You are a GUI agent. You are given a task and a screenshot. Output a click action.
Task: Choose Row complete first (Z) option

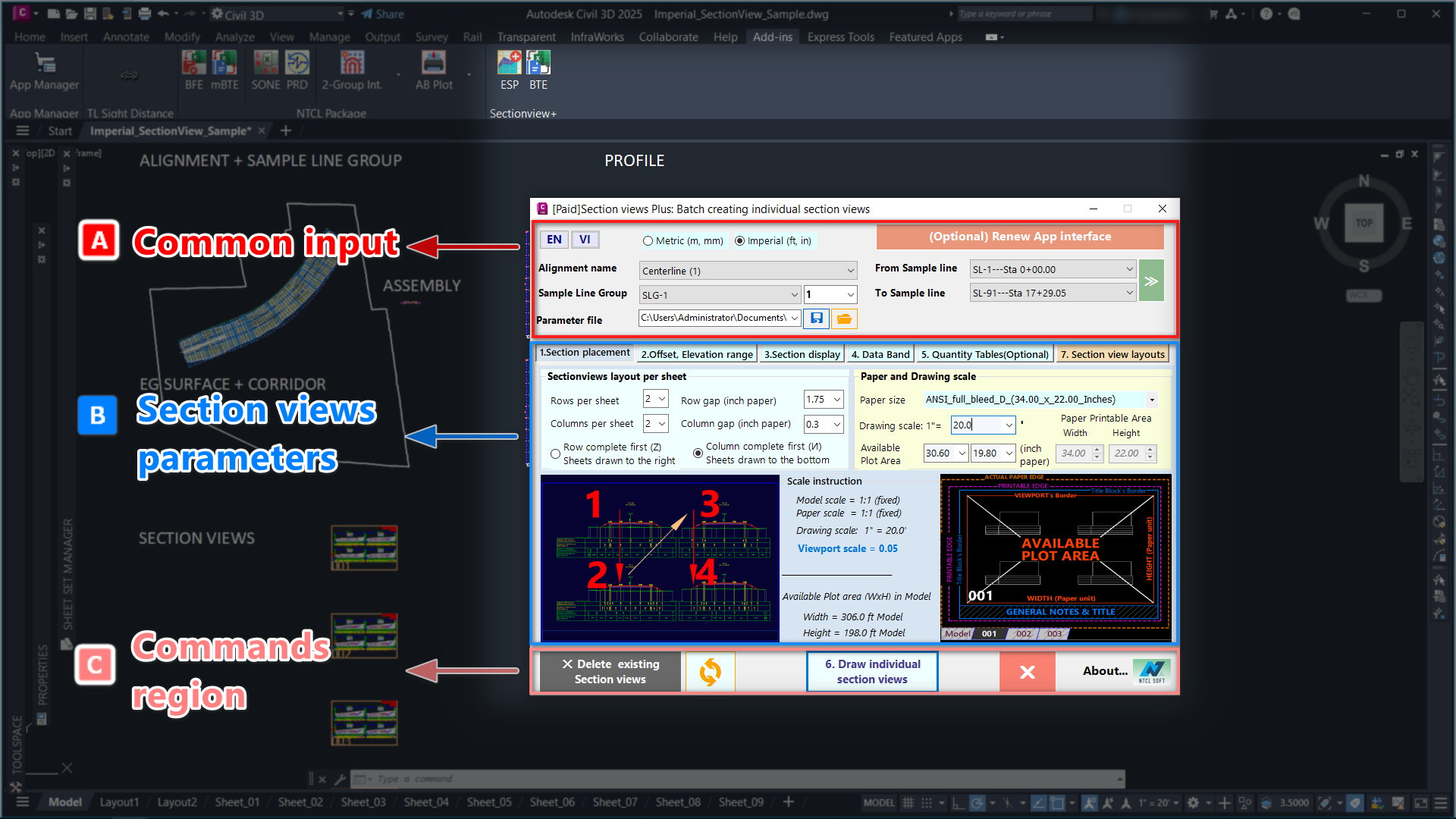pos(556,453)
